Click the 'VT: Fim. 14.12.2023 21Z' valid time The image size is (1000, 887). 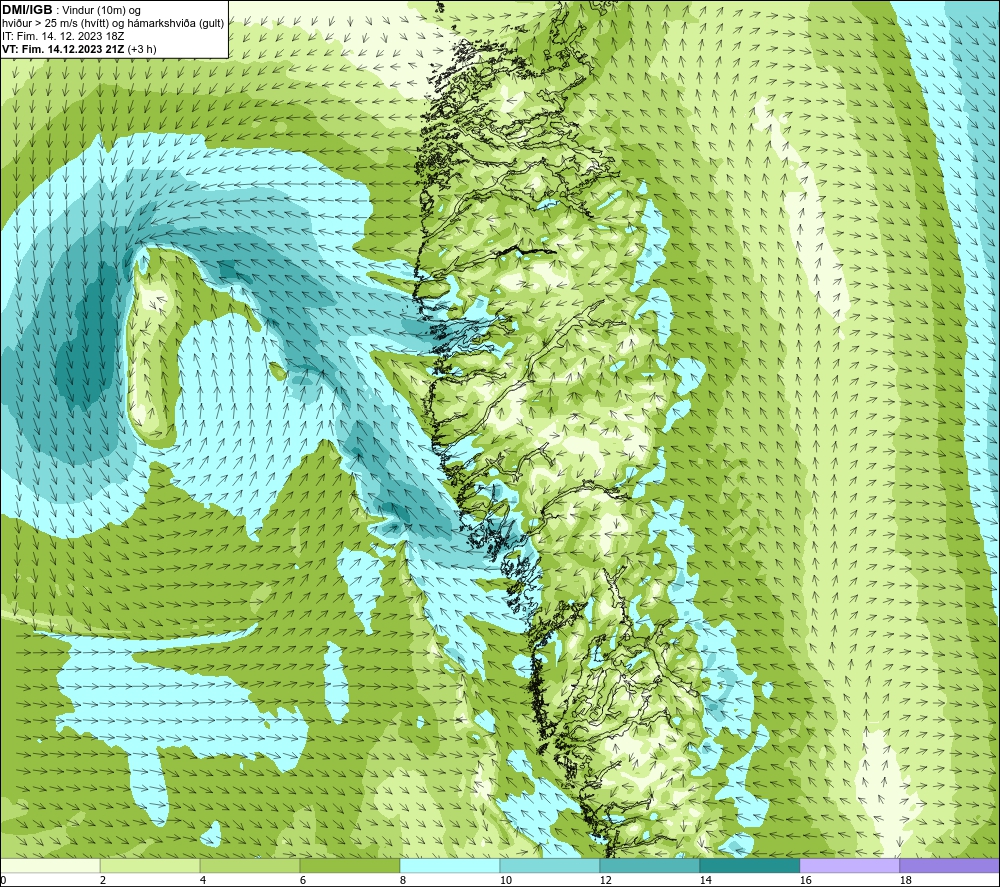click(64, 49)
